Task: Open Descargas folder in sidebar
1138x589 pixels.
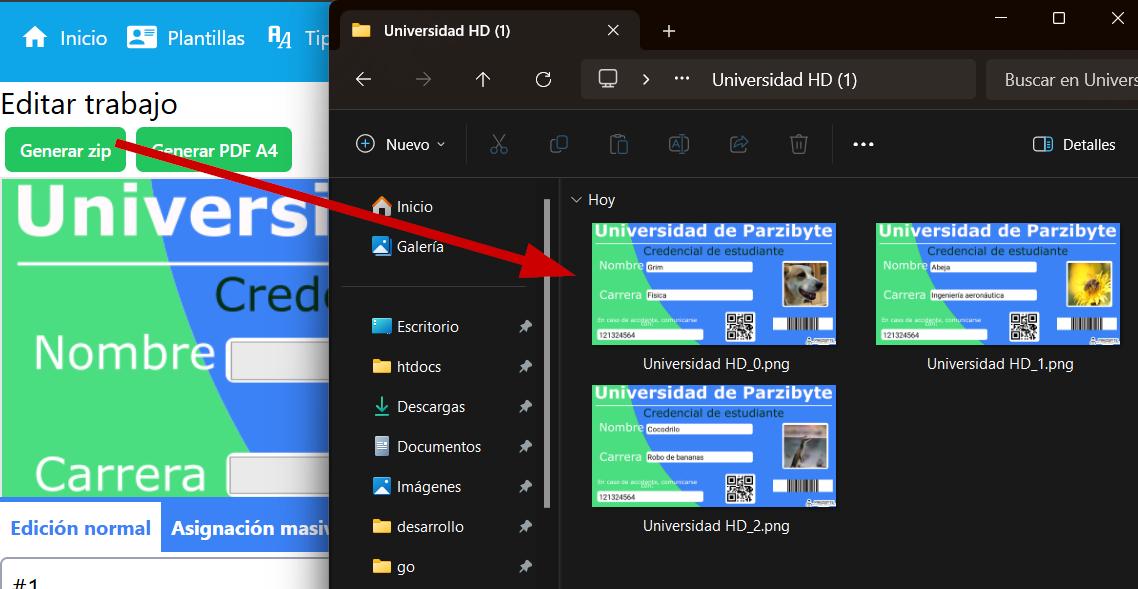Action: (x=430, y=407)
